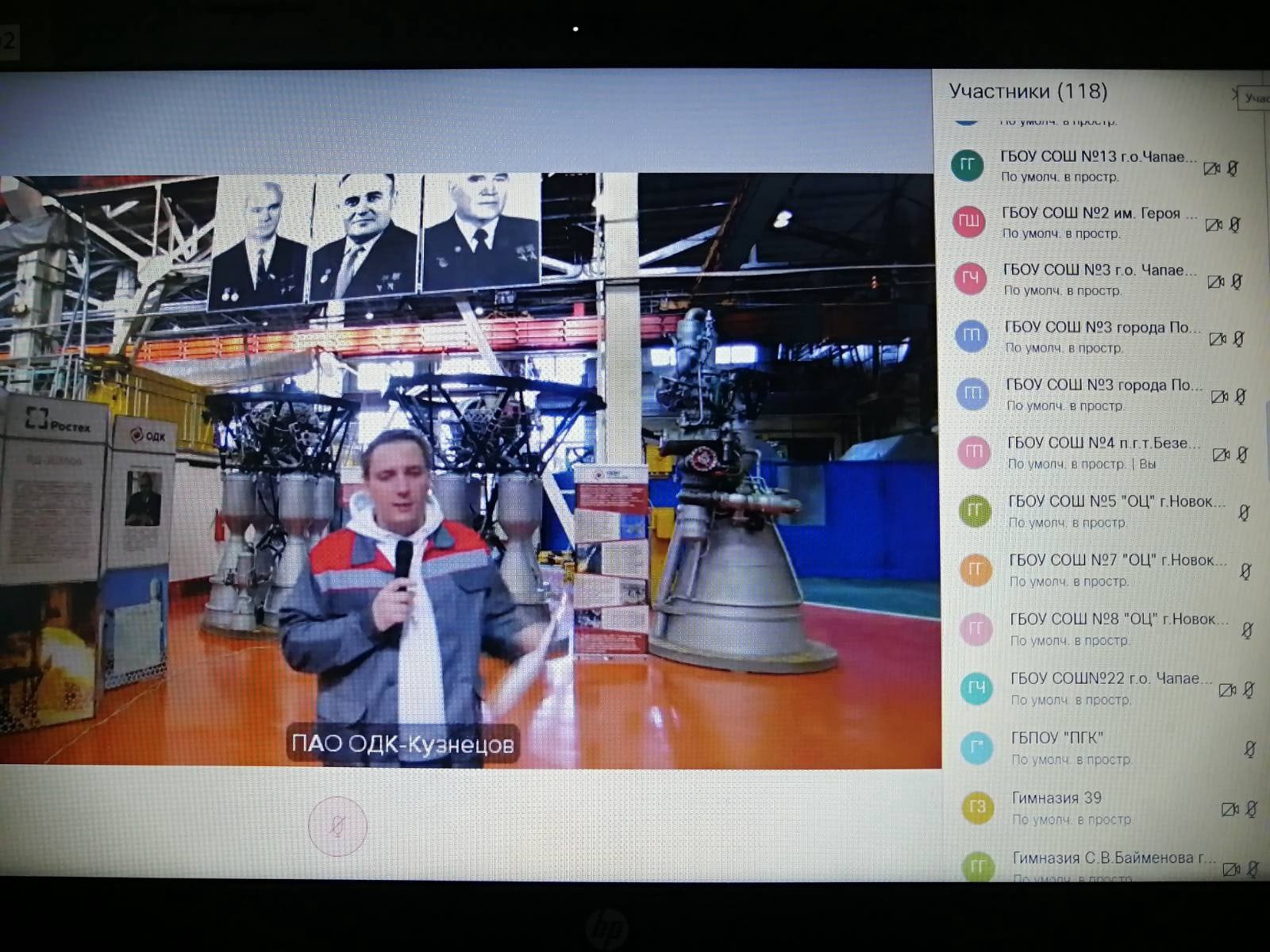Screen dimensions: 1270x952
Task: Click camera-off icon for ГБОУ СОШ №13
Action: coord(1211,168)
